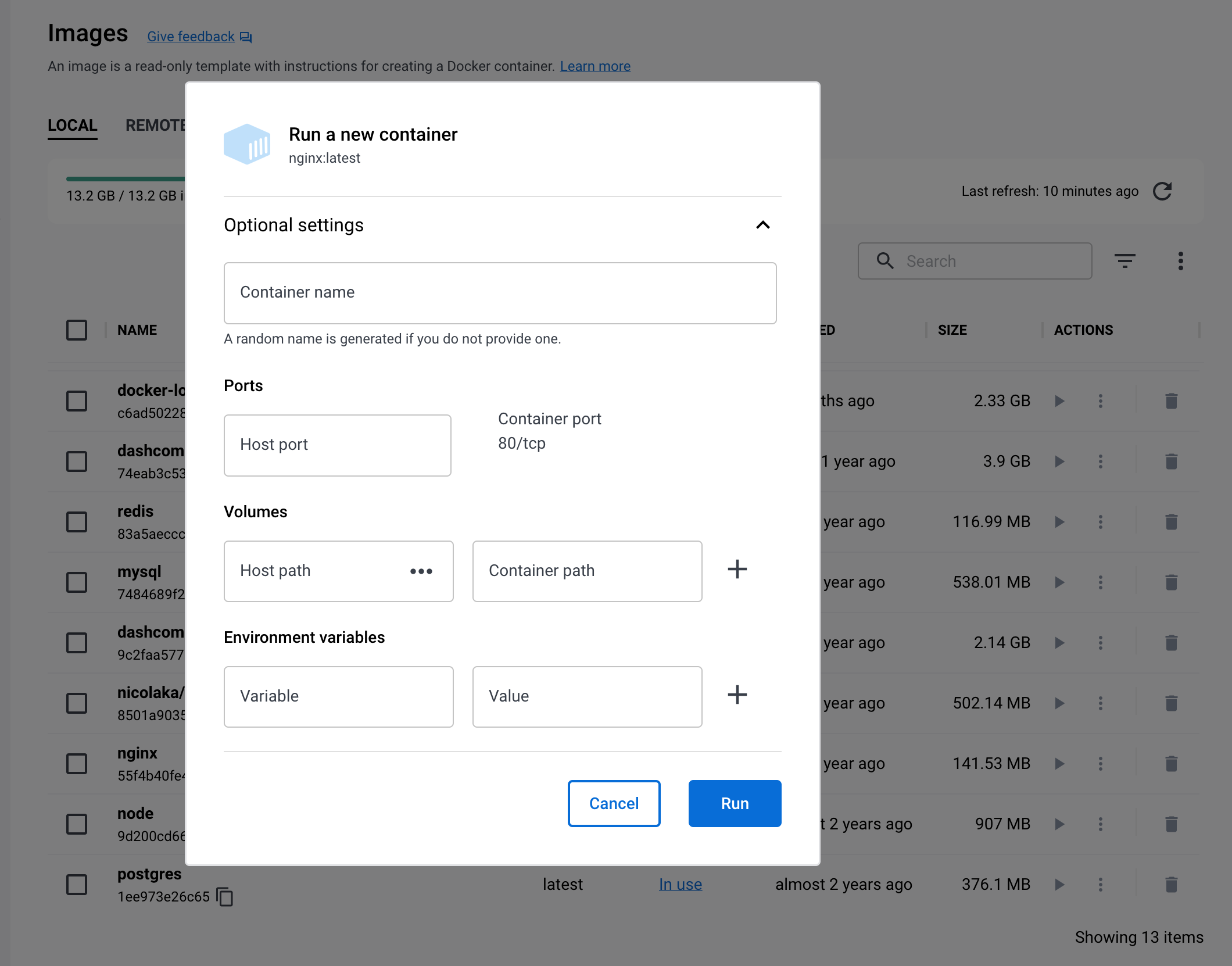Collapse the Optional settings section
Viewport: 1232px width, 966px height.
coord(762,225)
